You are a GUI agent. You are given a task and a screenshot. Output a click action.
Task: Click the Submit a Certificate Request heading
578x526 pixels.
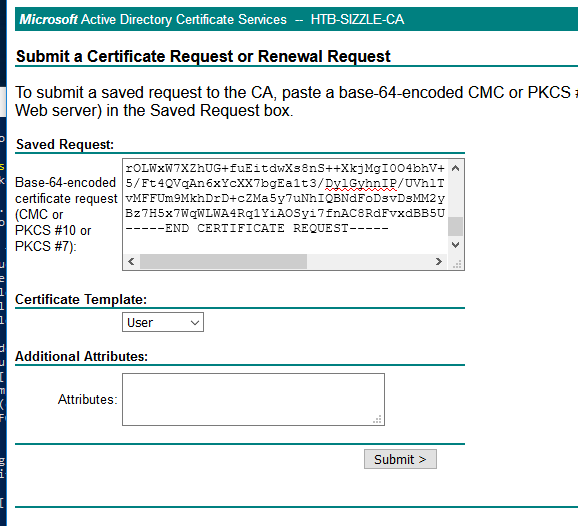point(203,56)
